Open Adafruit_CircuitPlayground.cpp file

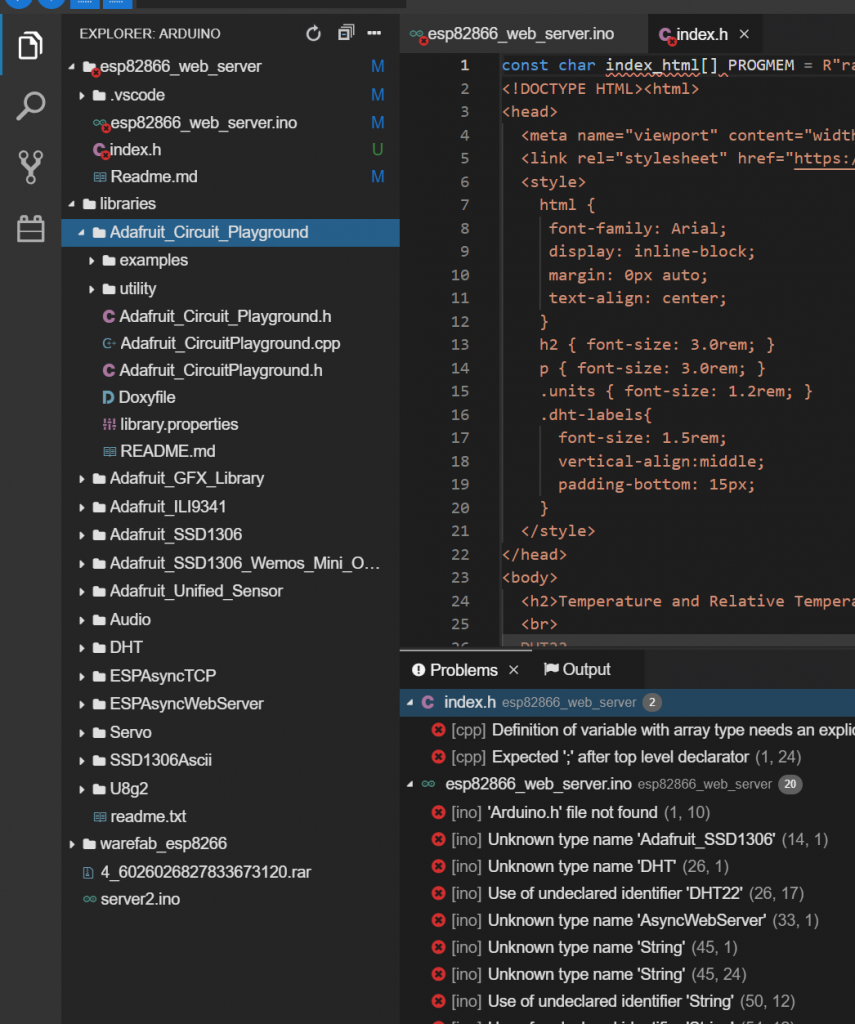point(229,343)
